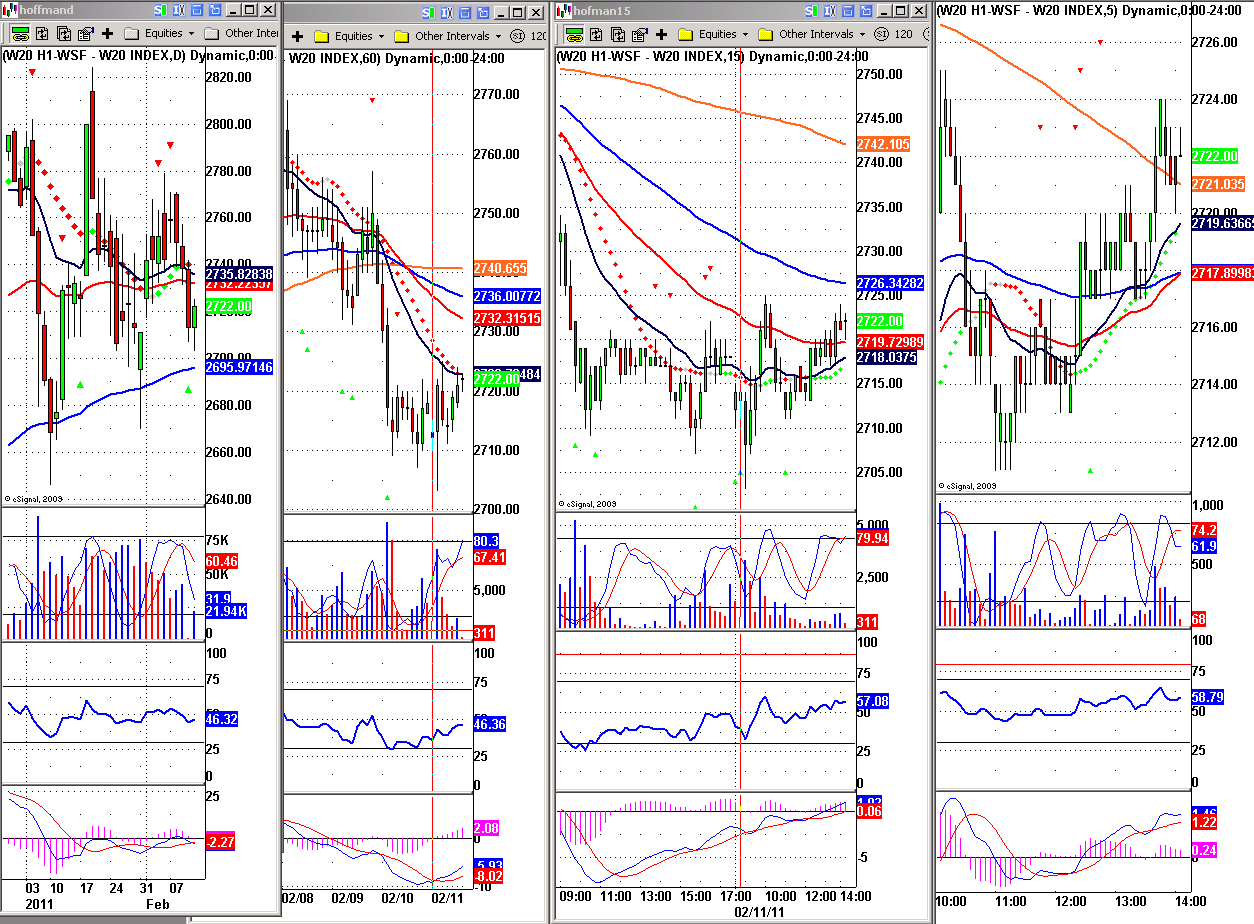Toggle the chain link icon in hofman15 toolbar

pyautogui.click(x=573, y=34)
